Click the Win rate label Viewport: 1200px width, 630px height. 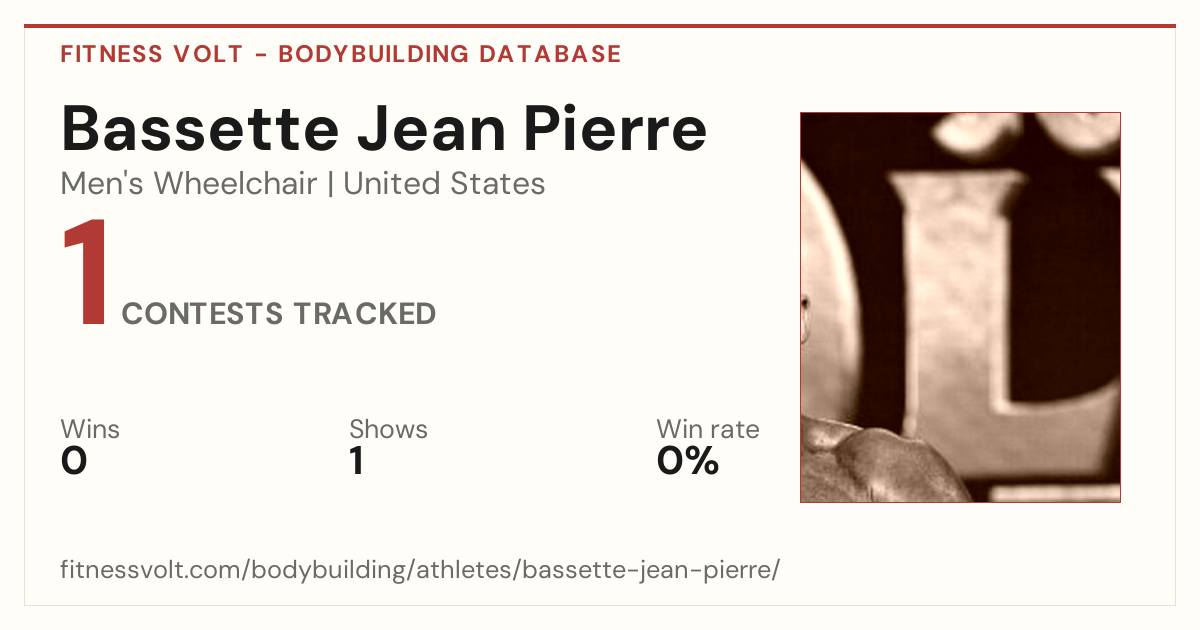click(708, 429)
